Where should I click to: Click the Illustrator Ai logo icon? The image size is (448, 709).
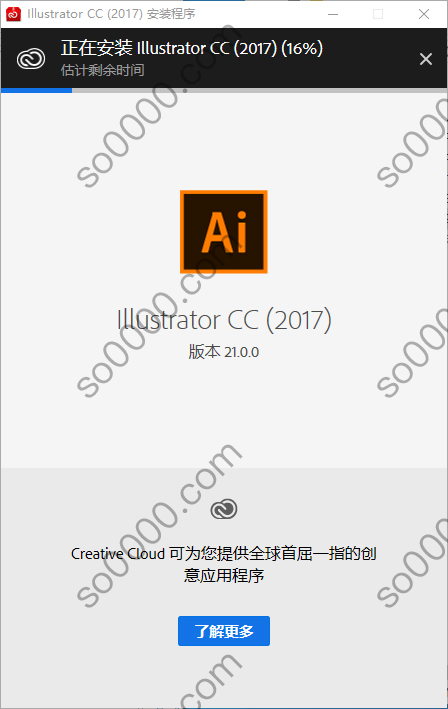click(x=224, y=232)
